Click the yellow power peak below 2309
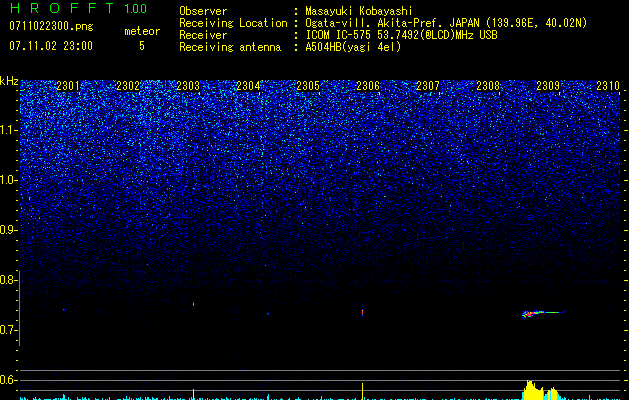The height and width of the screenshot is (400, 629). 542,390
